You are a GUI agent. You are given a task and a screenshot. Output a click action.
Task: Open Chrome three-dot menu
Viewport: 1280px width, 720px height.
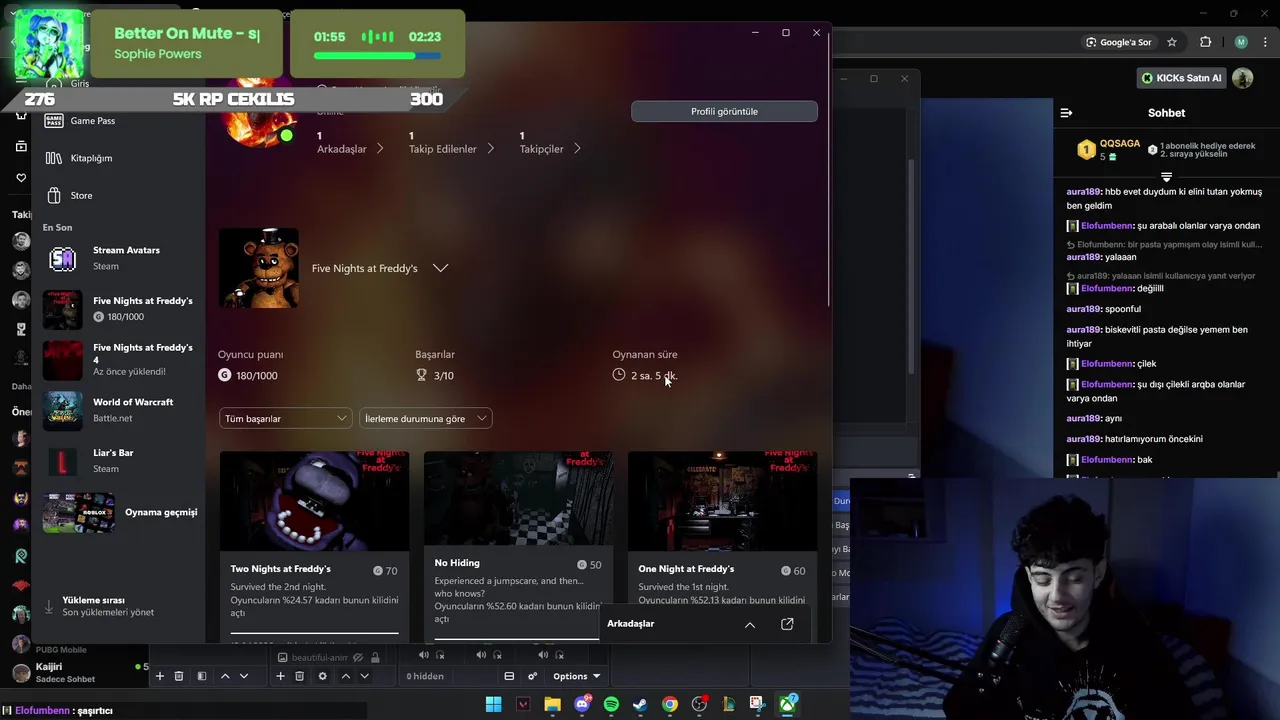(1266, 42)
